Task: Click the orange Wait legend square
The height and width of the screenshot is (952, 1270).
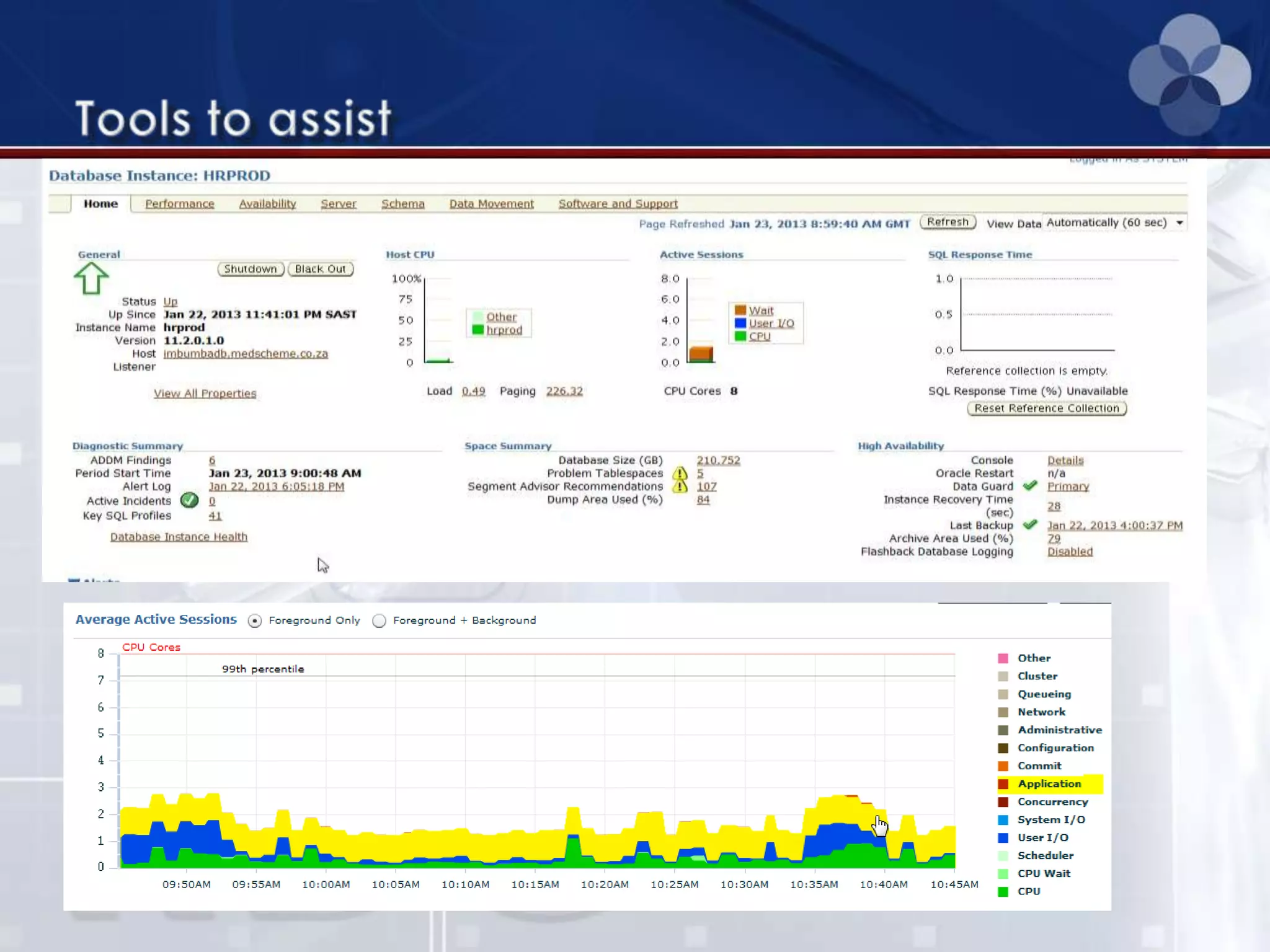Action: [740, 310]
